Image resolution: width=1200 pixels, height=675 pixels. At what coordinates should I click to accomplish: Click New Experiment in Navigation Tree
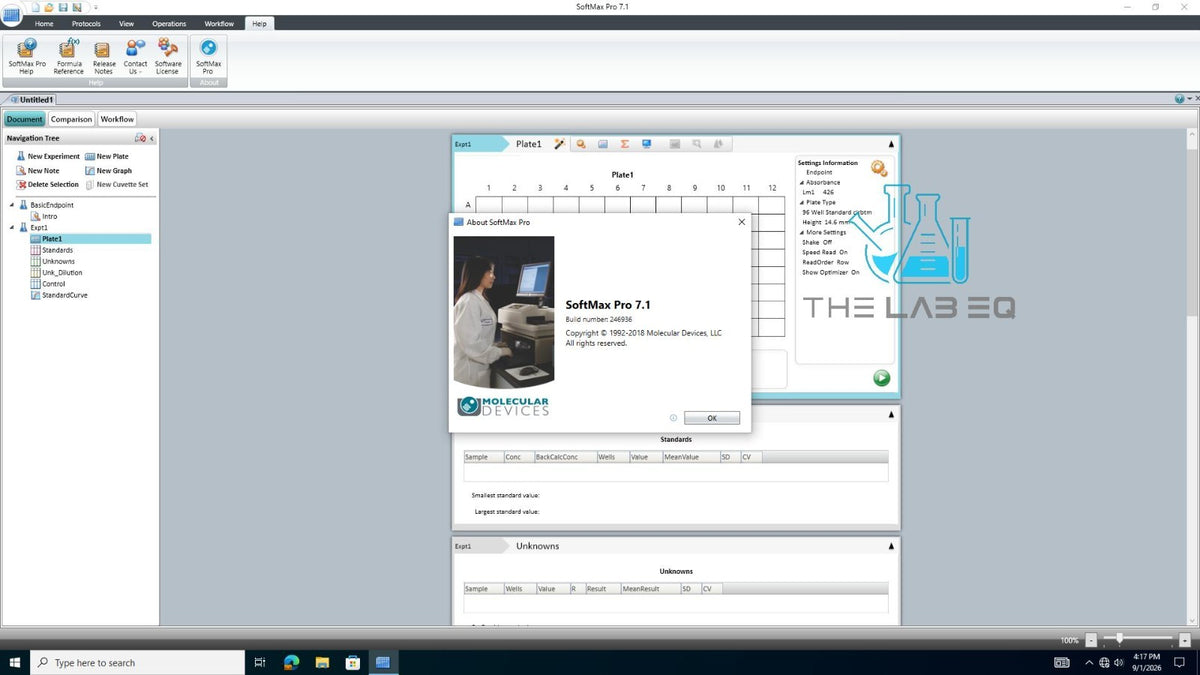pos(48,156)
